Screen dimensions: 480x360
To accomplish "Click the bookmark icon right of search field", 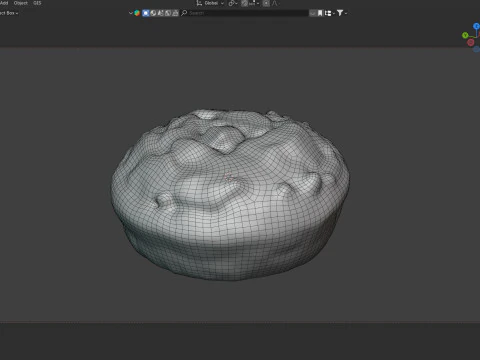I will (x=320, y=13).
